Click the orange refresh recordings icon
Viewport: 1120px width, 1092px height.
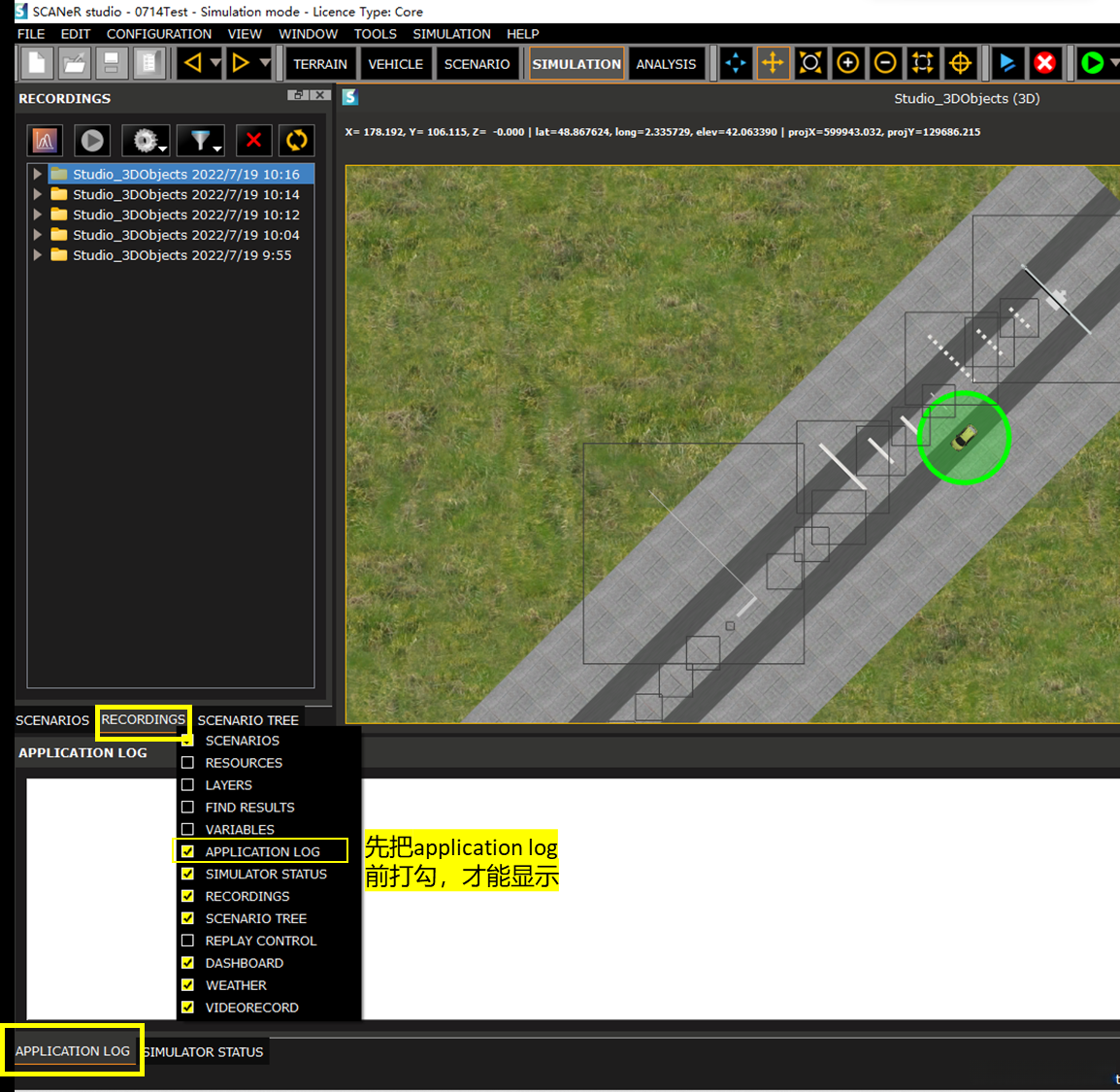296,140
